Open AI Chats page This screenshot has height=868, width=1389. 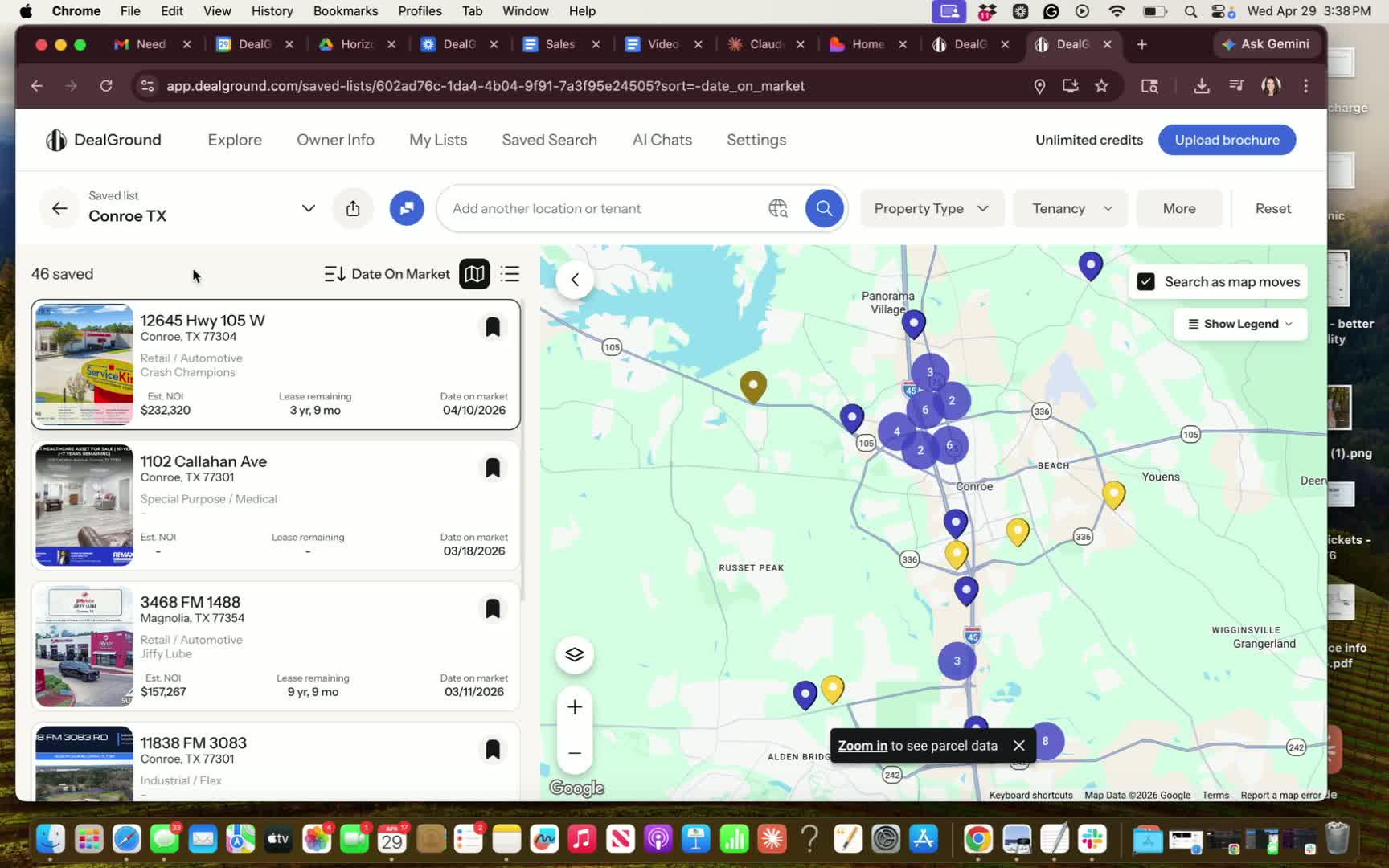pyautogui.click(x=662, y=140)
